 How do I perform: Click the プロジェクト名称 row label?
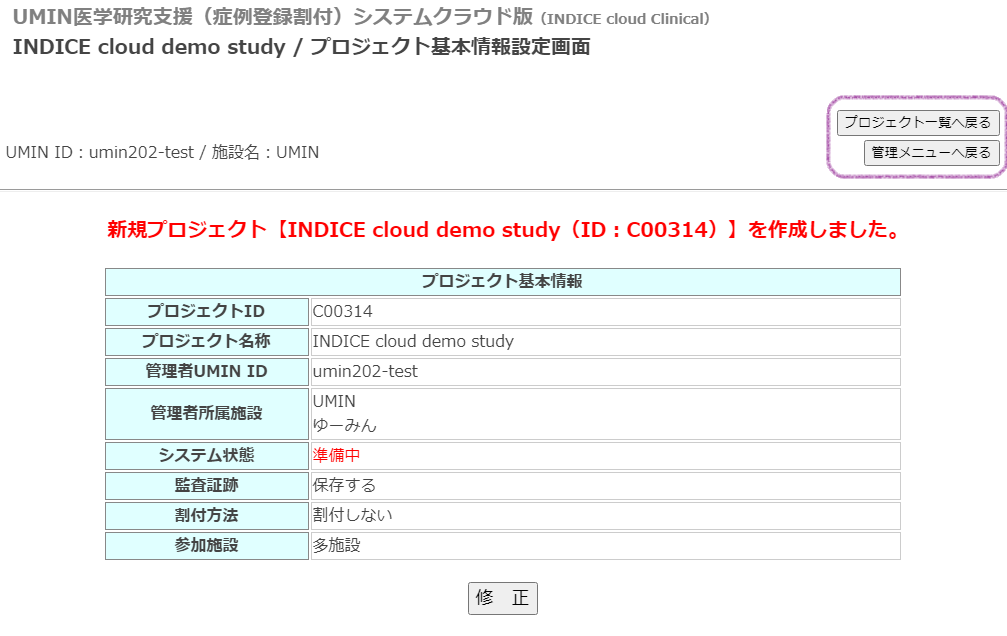tap(206, 341)
